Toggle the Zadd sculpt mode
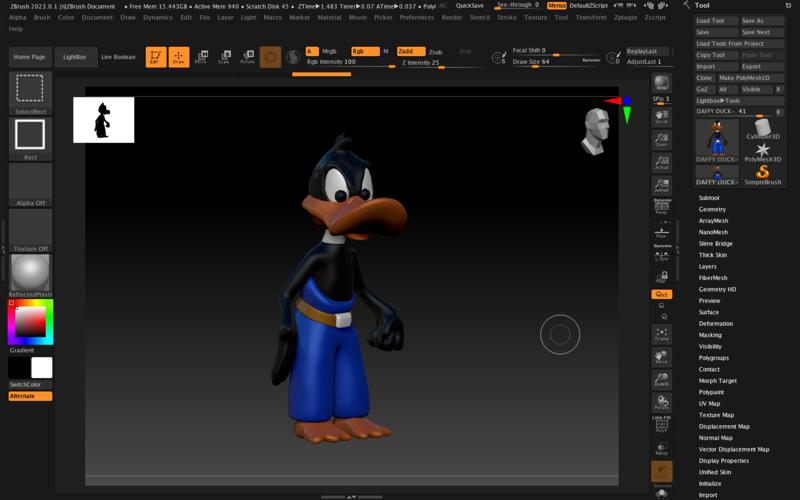800x500 pixels. coord(411,52)
